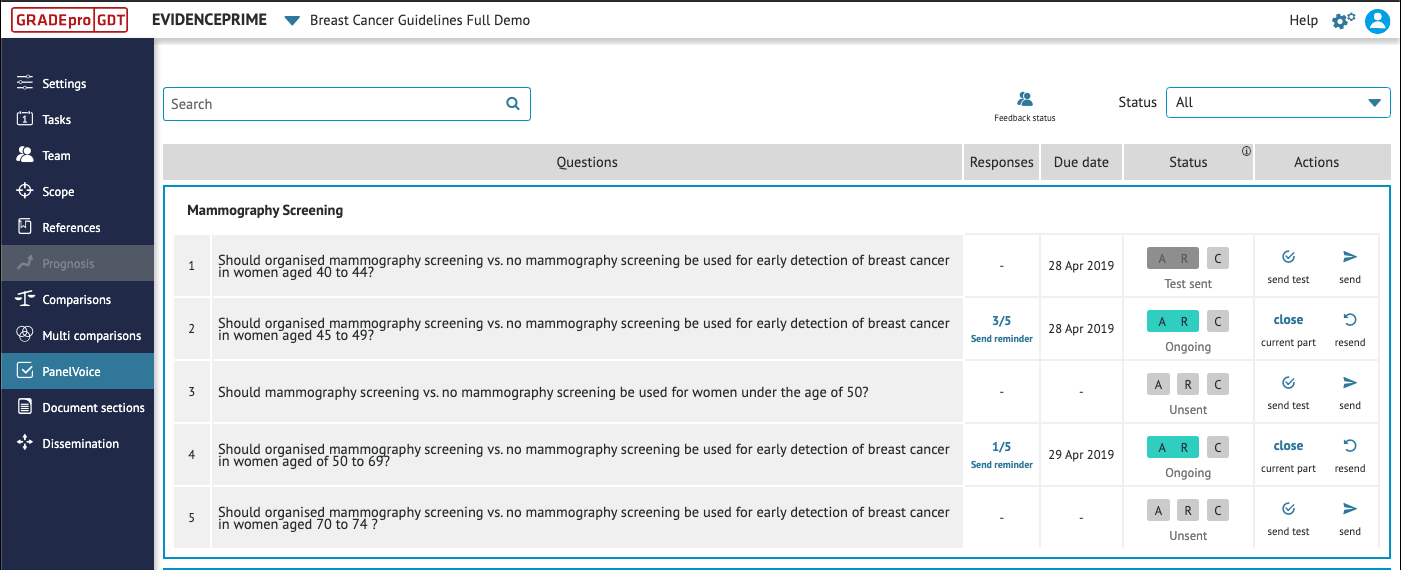Click the search magnifier icon
The height and width of the screenshot is (570, 1401).
[513, 103]
